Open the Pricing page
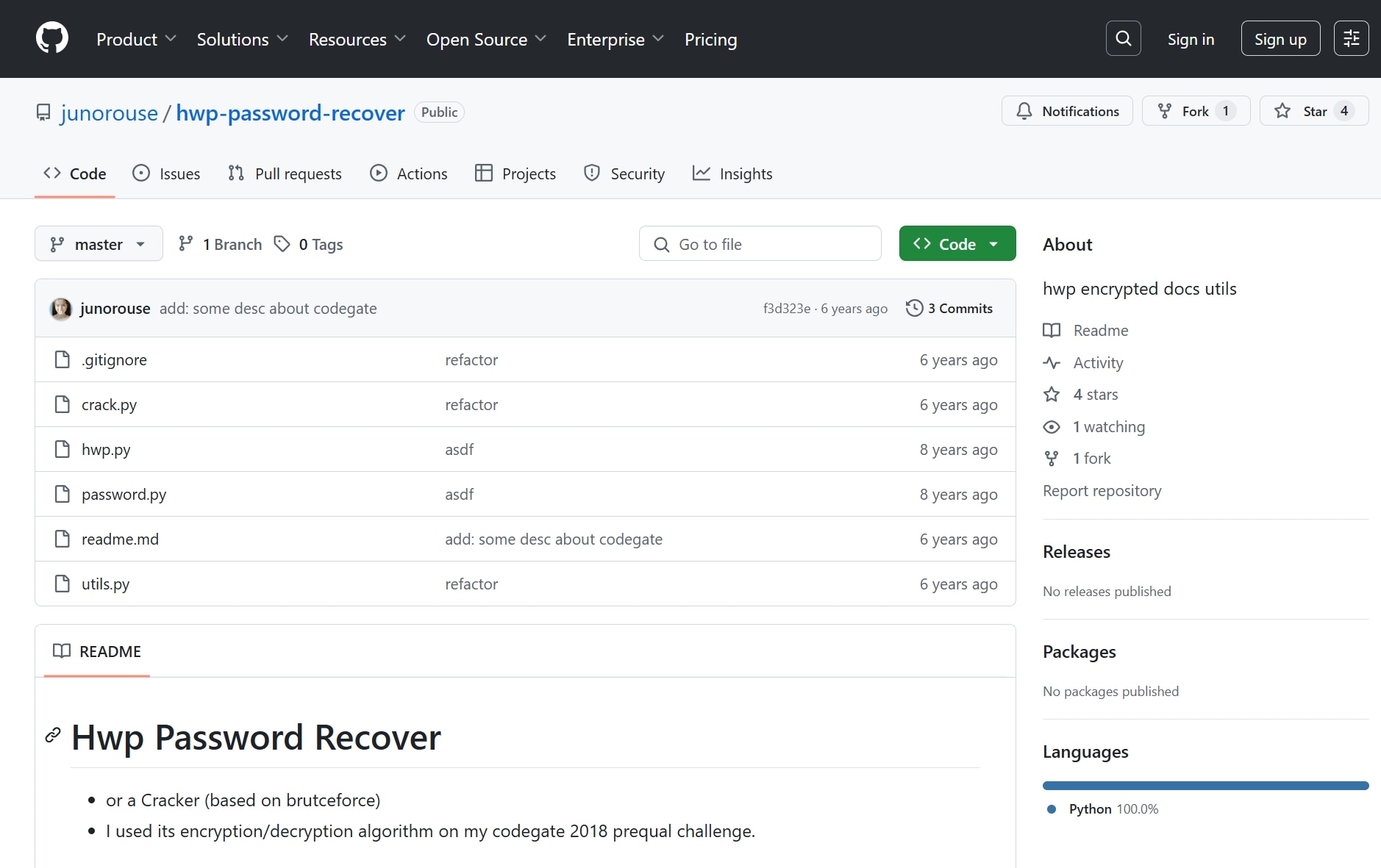1381x868 pixels. click(x=710, y=39)
